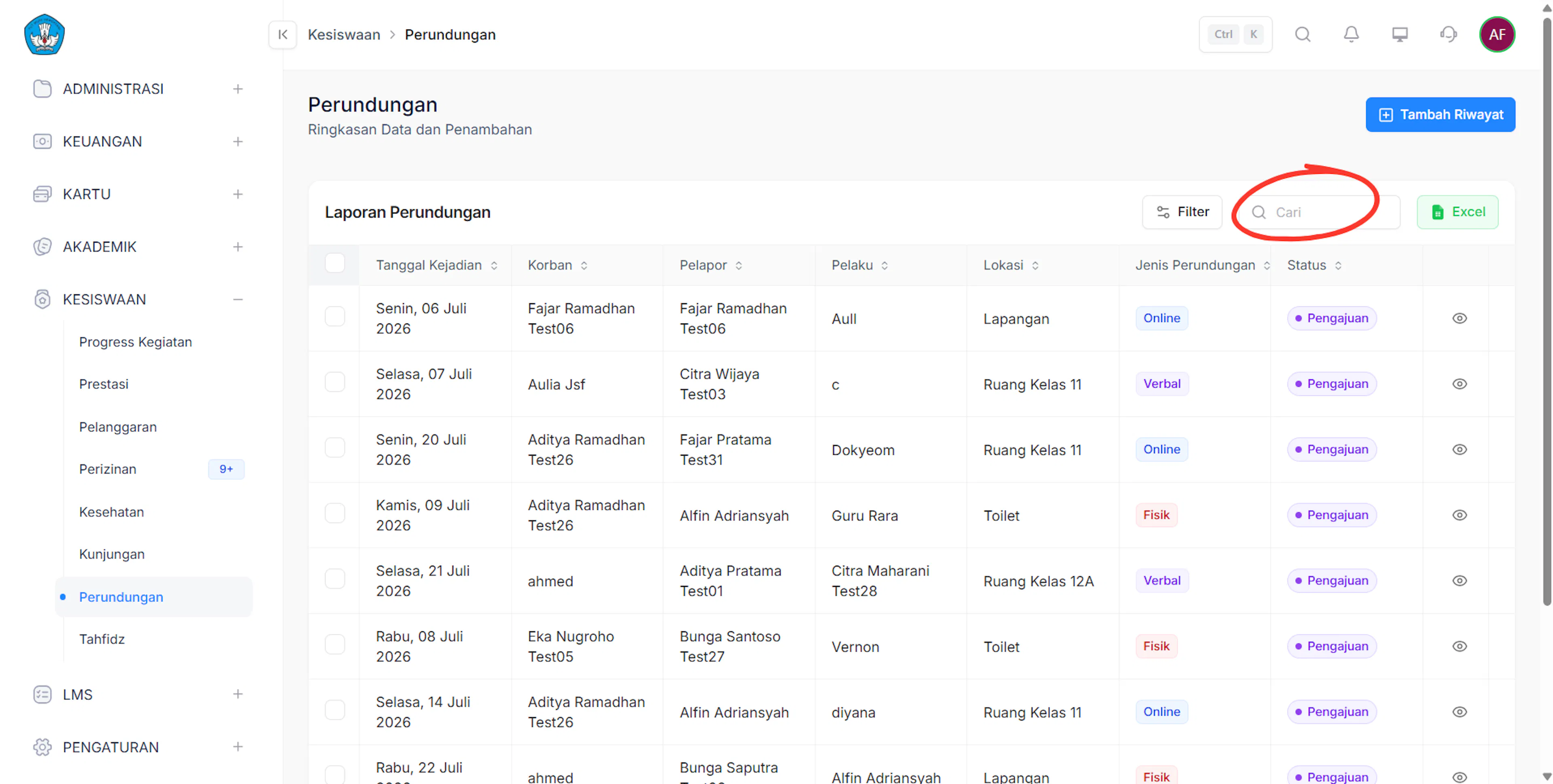This screenshot has height=784, width=1553.
Task: Check the Selasa, 14 Juli 2026 row
Action: coord(334,710)
